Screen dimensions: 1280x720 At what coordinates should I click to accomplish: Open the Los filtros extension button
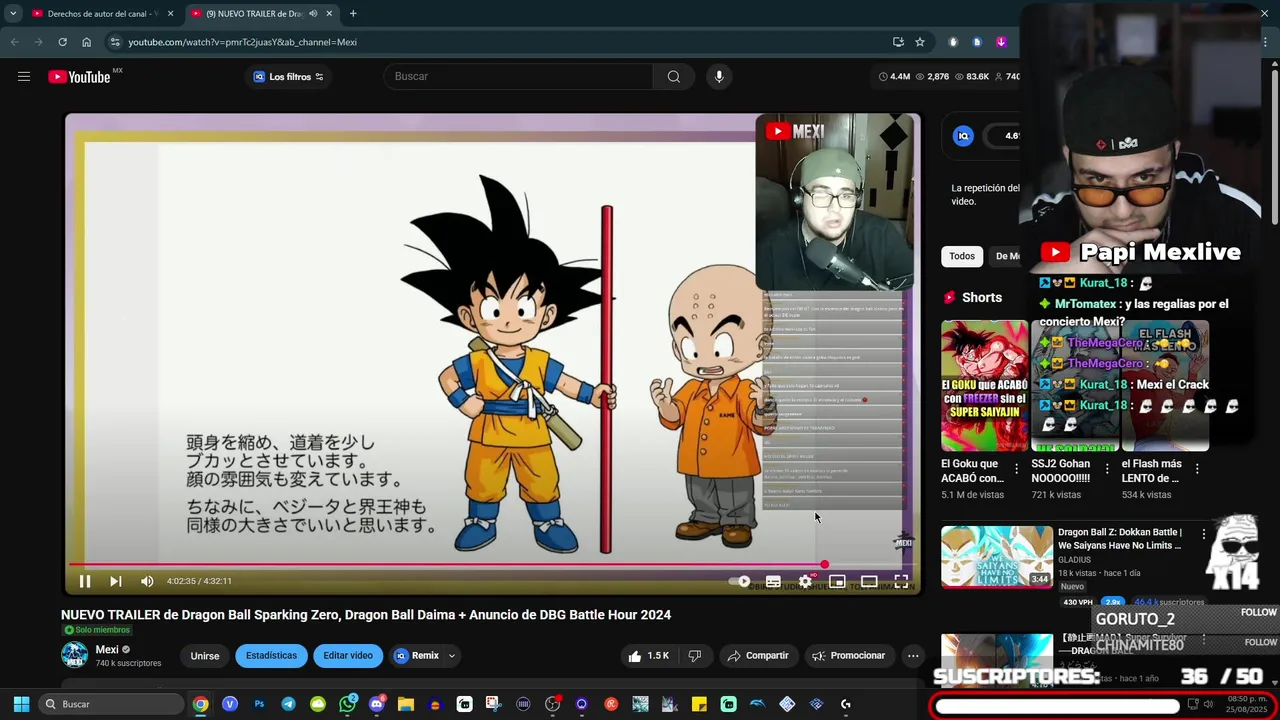point(289,77)
